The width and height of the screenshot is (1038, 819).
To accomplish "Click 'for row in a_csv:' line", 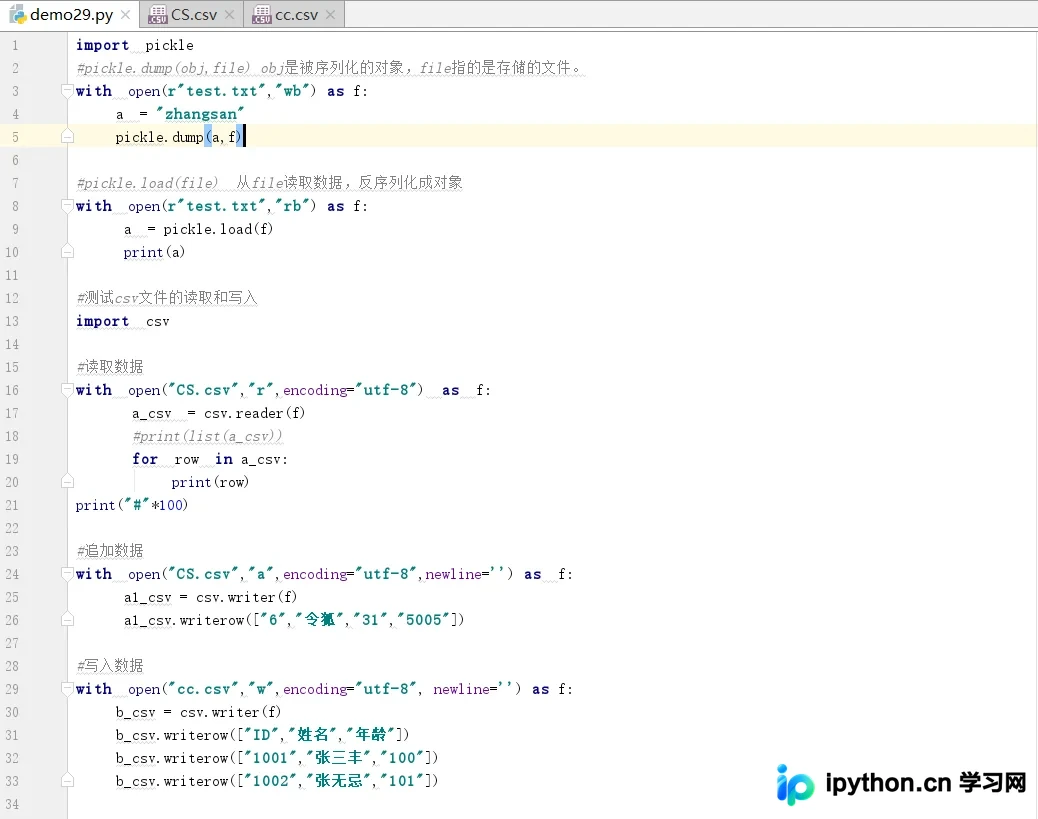I will (x=210, y=459).
